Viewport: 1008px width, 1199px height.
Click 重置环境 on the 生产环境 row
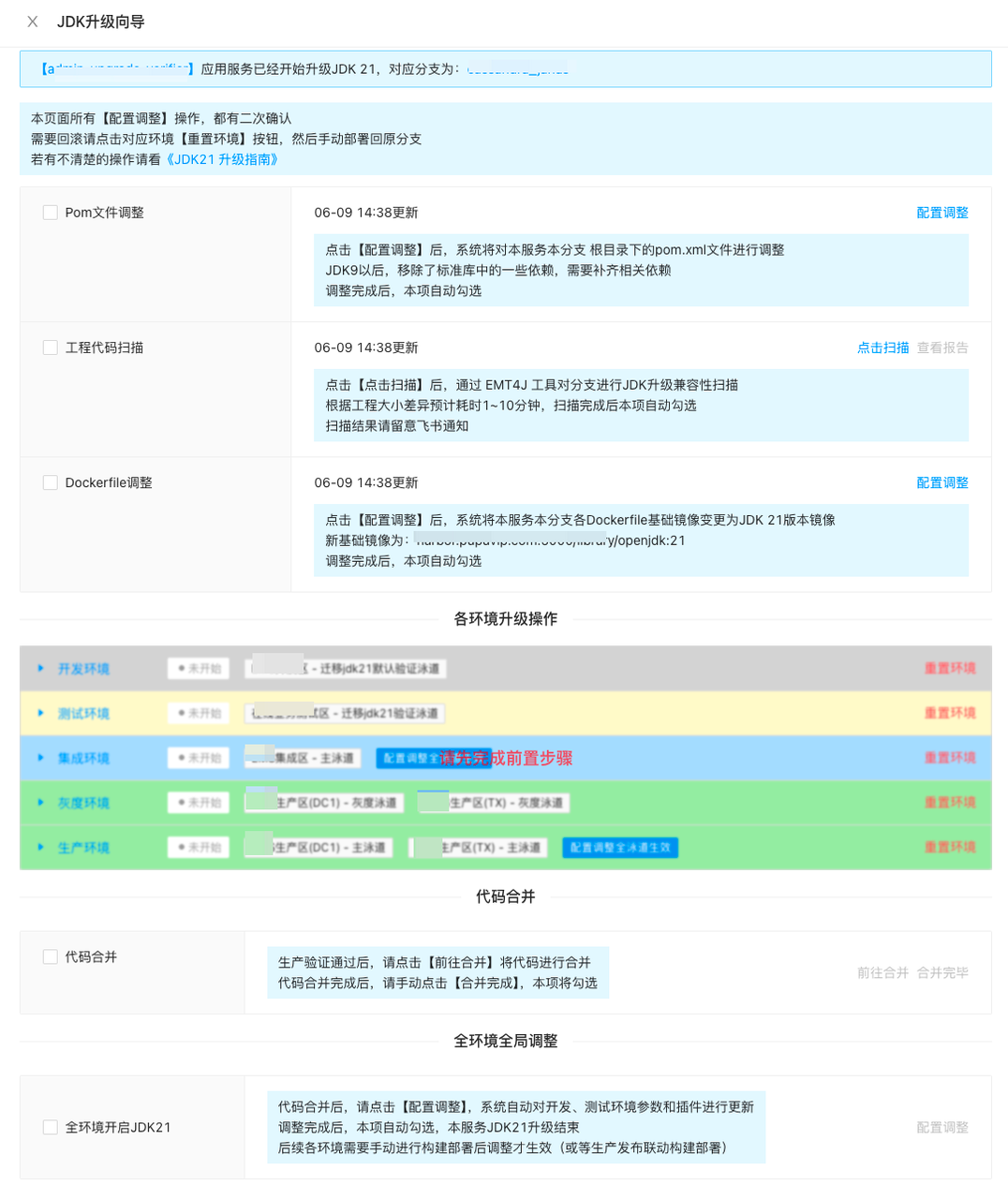(949, 847)
